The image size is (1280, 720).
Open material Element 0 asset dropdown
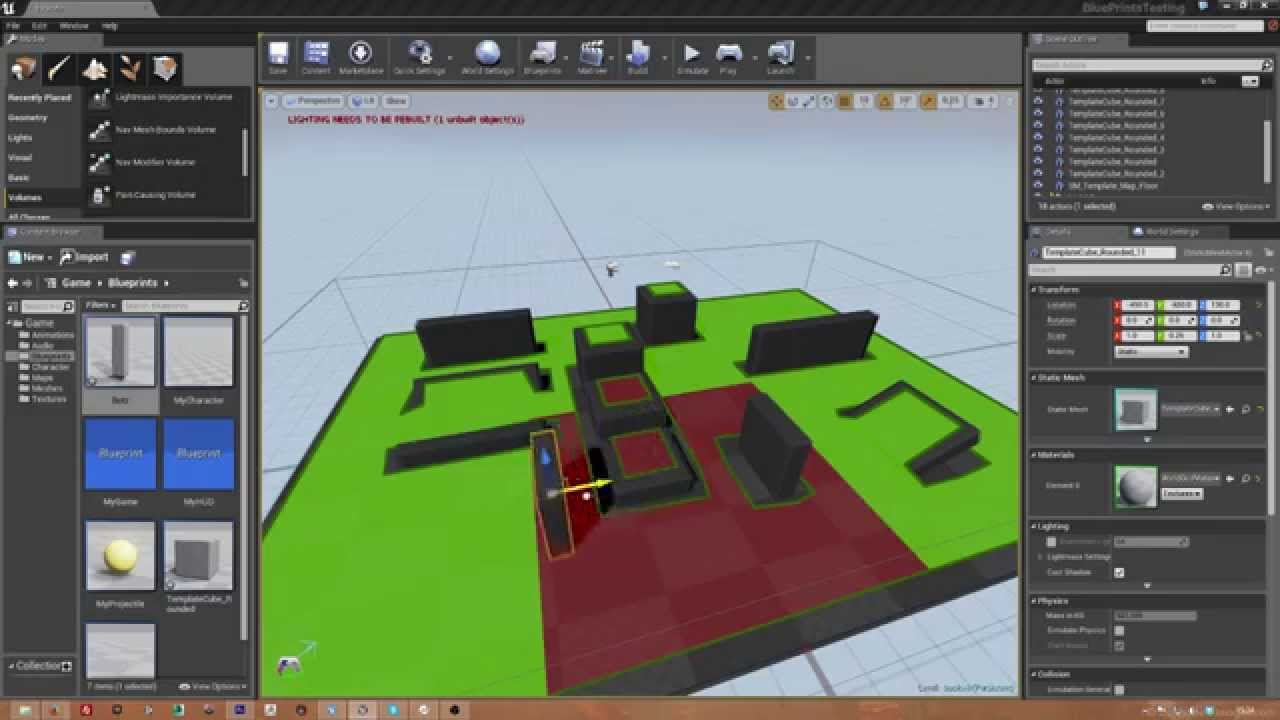1190,478
